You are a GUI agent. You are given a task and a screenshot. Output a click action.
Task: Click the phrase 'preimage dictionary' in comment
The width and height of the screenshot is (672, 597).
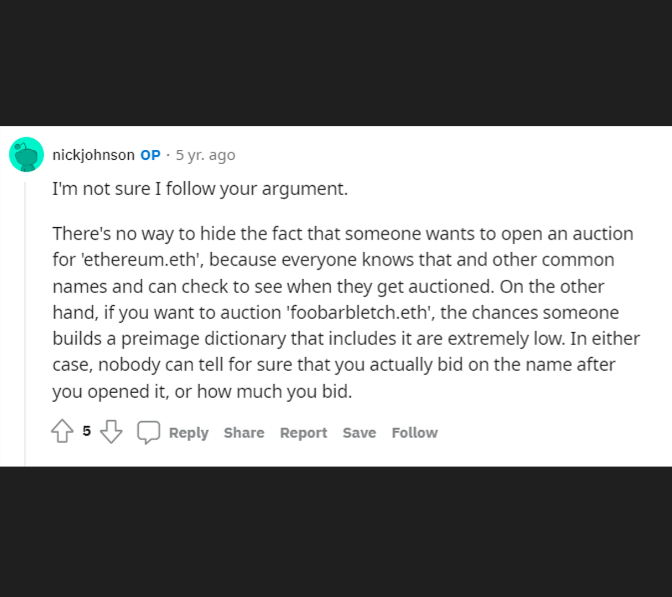point(203,339)
